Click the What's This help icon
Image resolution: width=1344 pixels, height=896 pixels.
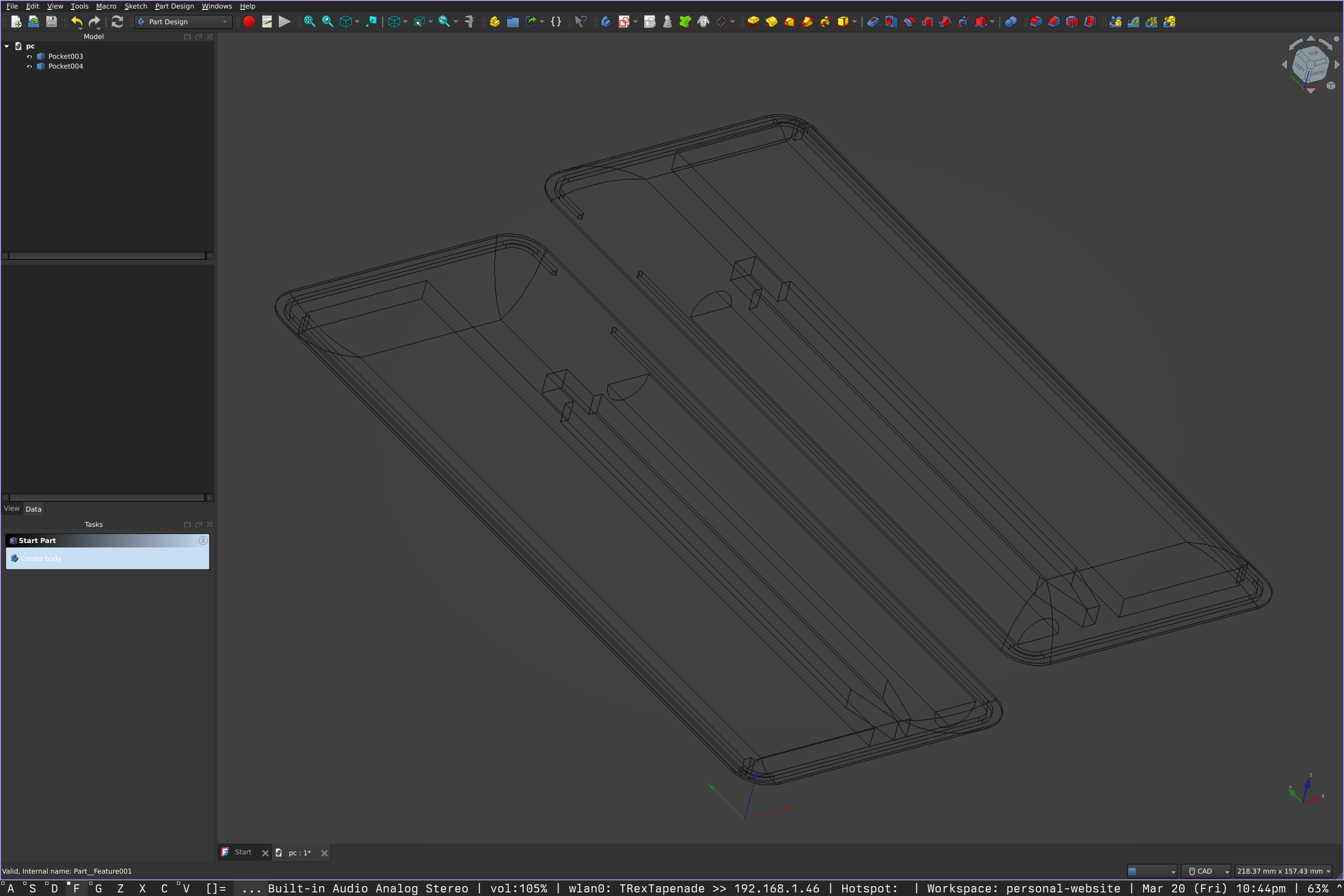pos(581,22)
